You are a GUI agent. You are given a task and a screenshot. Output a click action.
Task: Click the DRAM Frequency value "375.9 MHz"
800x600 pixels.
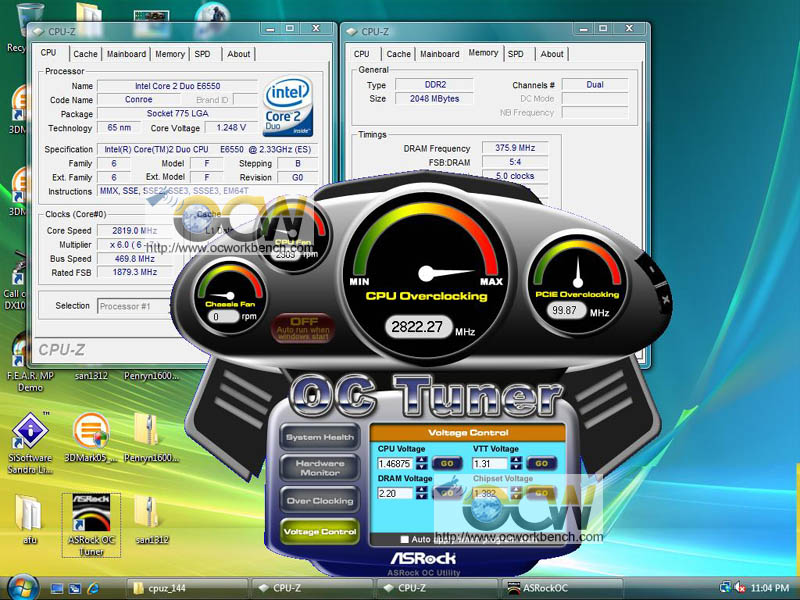click(x=515, y=148)
